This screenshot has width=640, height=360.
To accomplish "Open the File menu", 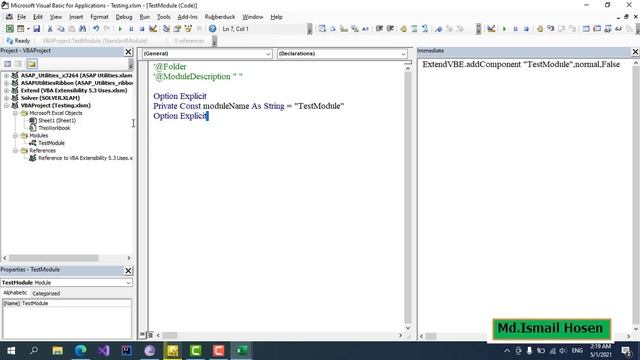I will 21,17.
